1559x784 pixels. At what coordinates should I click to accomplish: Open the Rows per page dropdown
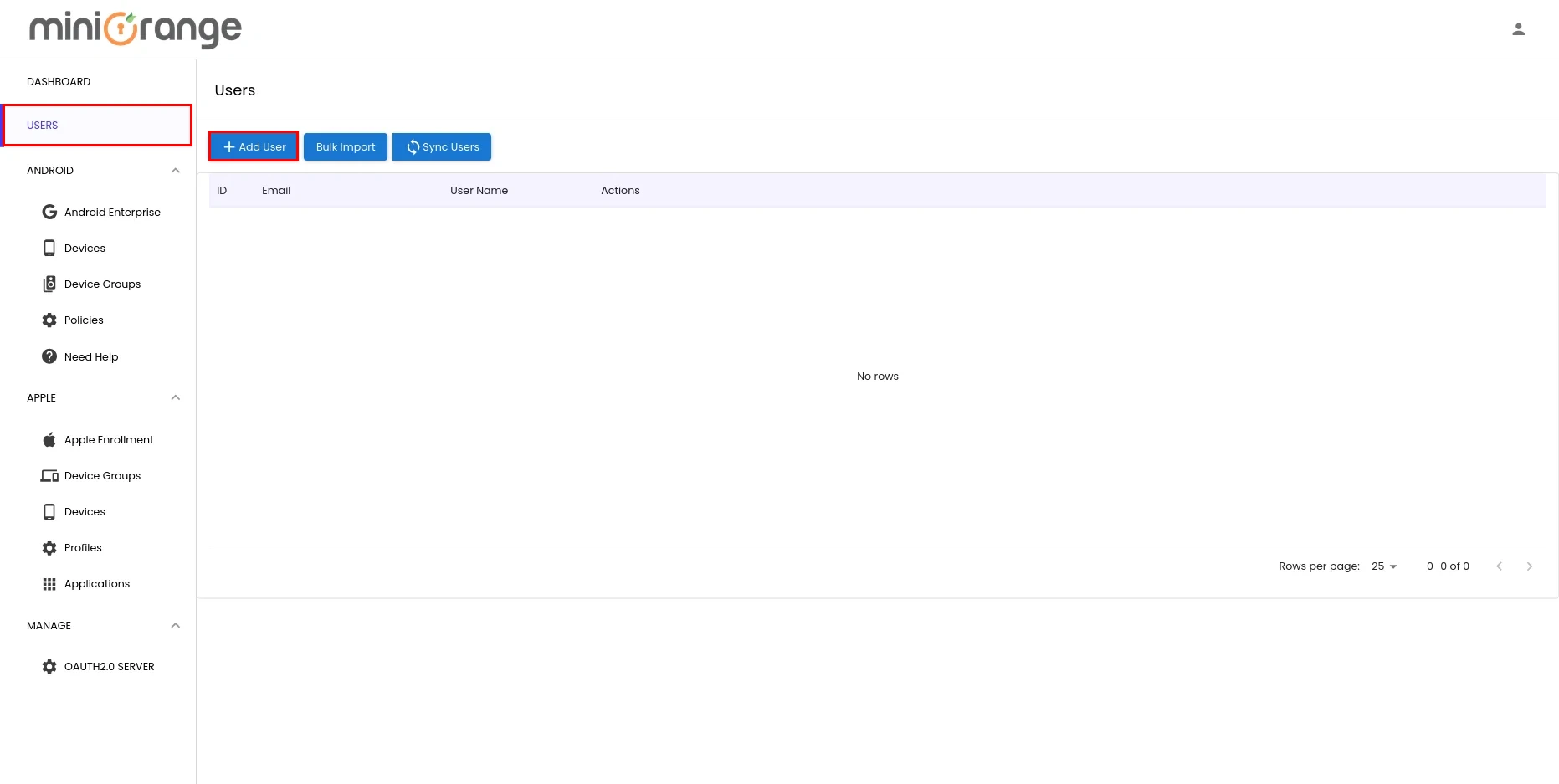(1382, 566)
